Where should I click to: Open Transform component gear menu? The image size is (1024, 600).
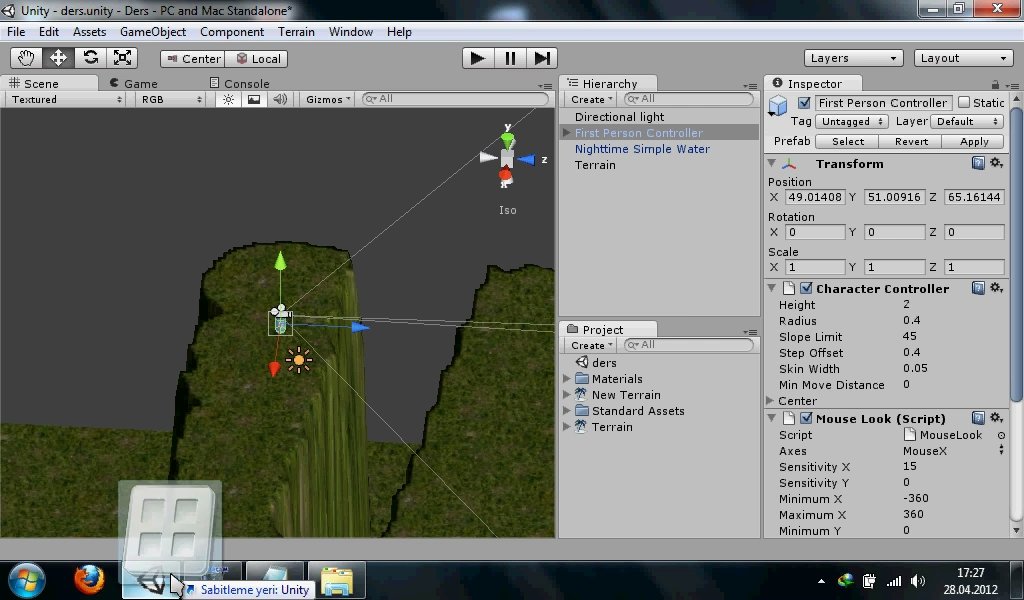(996, 163)
